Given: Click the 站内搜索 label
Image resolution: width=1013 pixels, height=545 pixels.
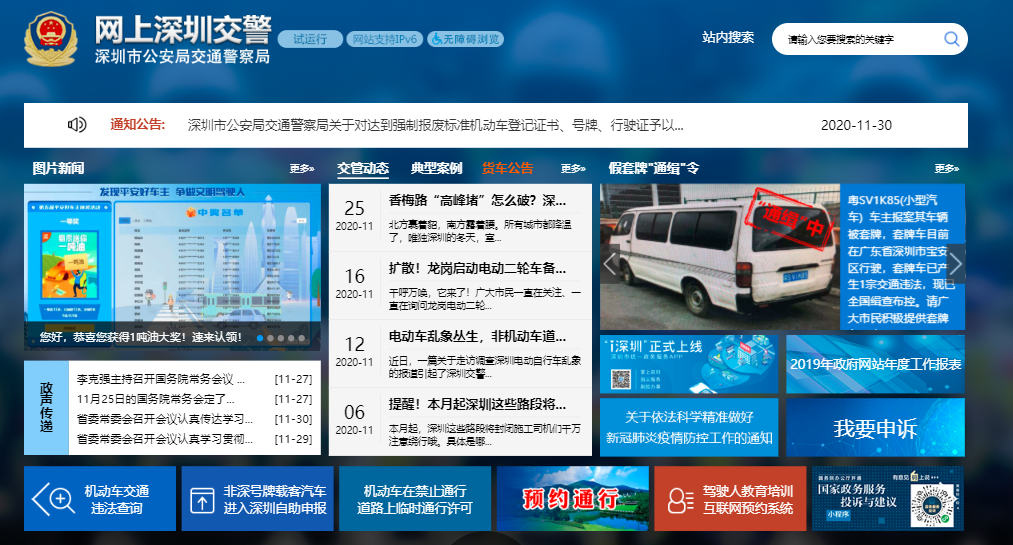Looking at the screenshot, I should tap(728, 37).
